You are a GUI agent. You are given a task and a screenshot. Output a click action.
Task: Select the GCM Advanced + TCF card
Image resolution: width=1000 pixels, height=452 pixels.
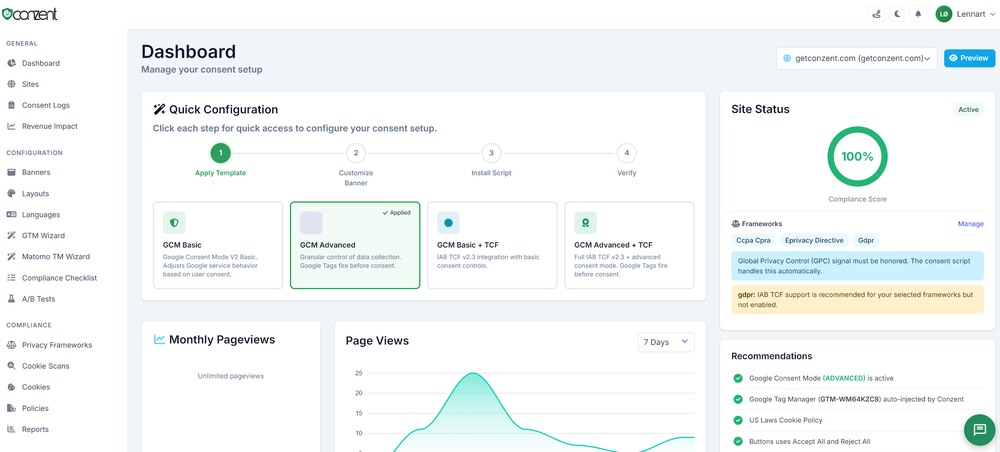pyautogui.click(x=629, y=245)
